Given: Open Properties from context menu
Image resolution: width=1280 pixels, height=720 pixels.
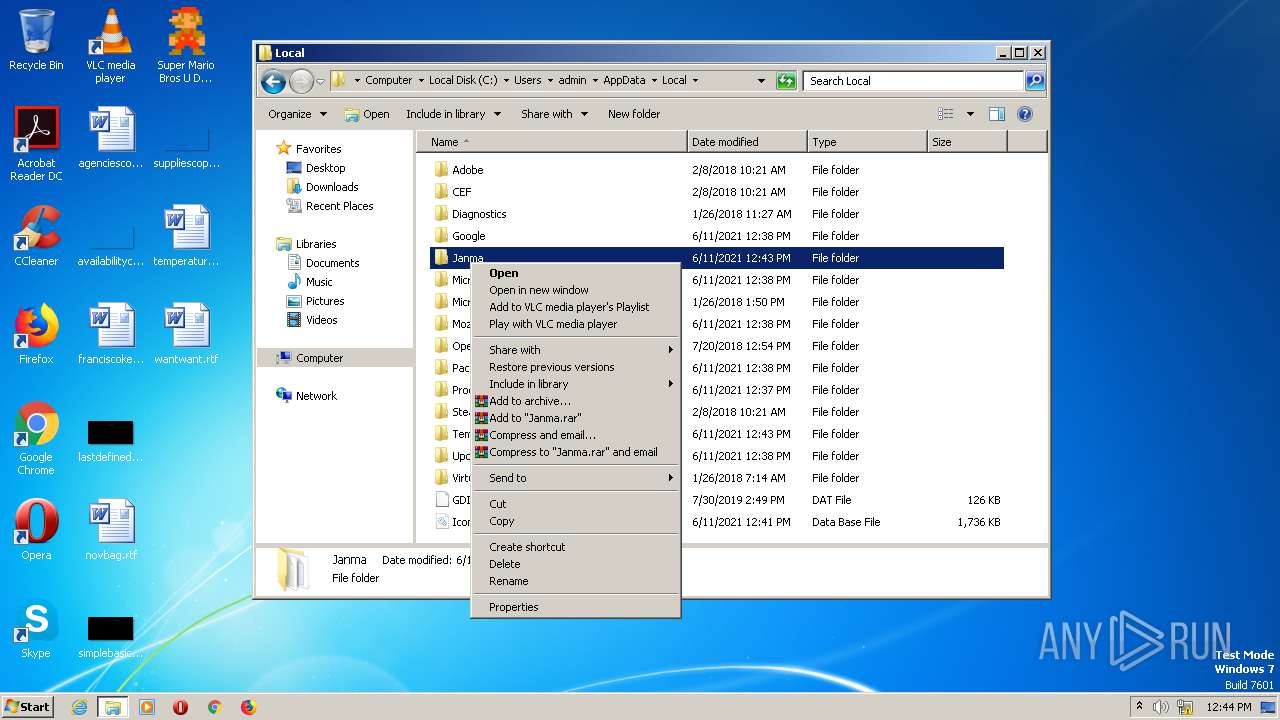Looking at the screenshot, I should tap(576, 607).
